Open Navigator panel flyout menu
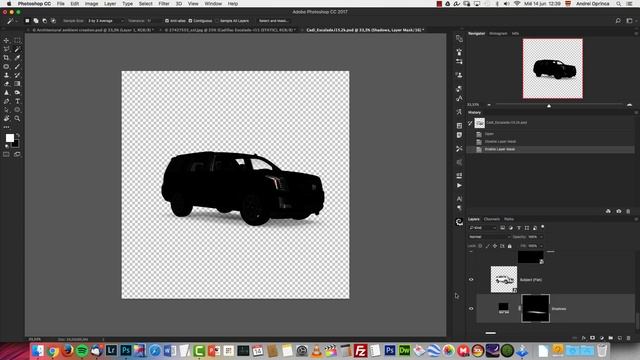640x360 pixels. coord(636,33)
